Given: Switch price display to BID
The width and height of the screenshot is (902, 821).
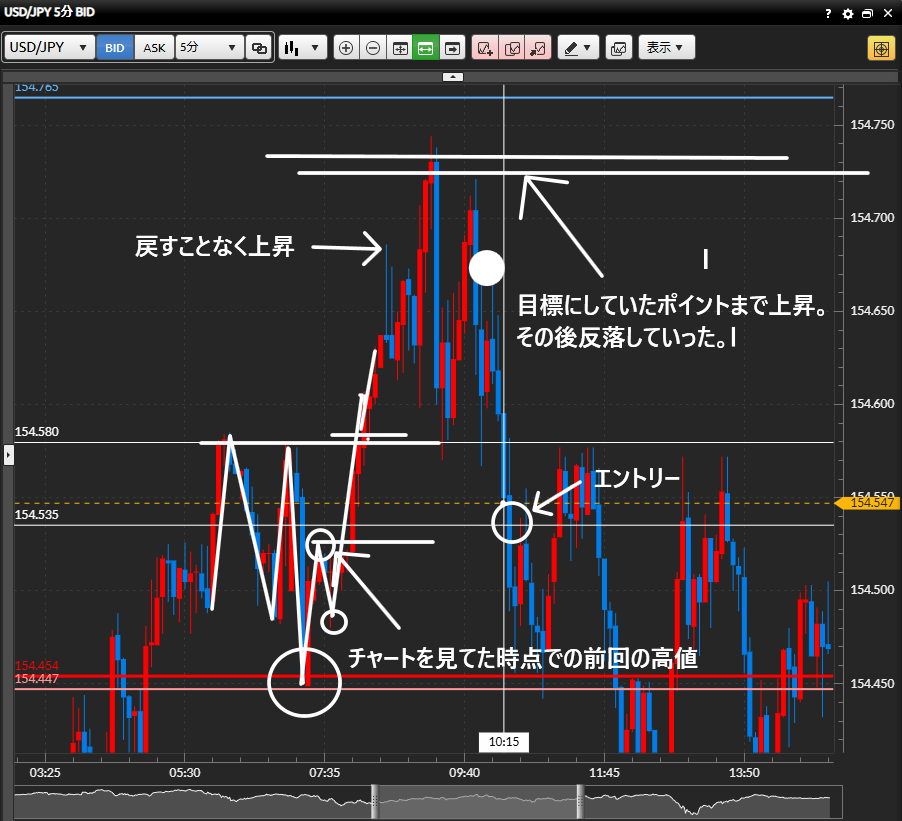Looking at the screenshot, I should tap(115, 48).
